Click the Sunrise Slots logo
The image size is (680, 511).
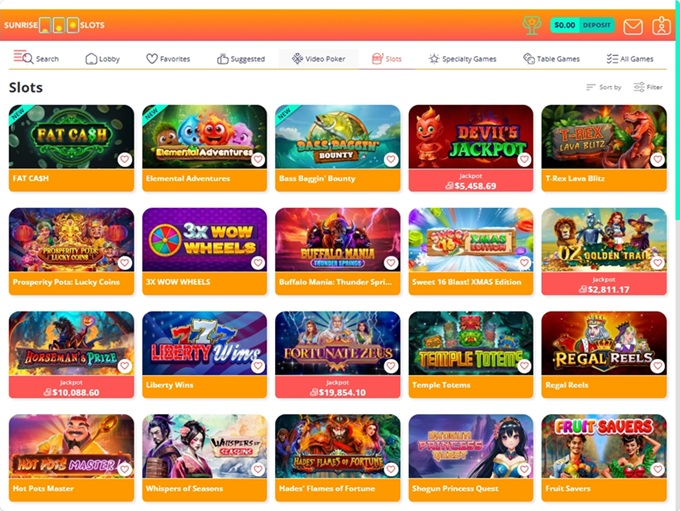coord(54,25)
